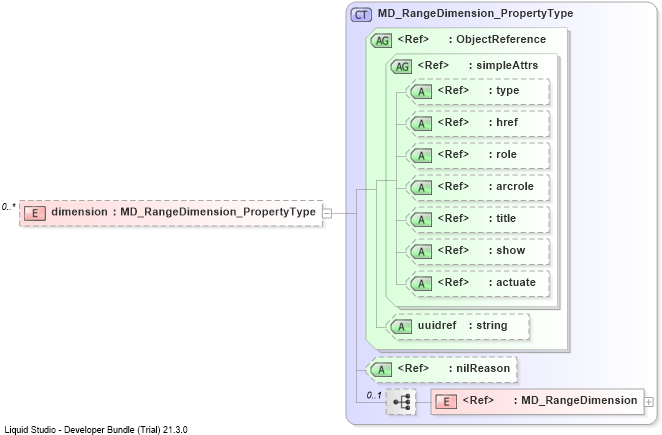Screen dimensions: 662x435
Task: Select the '<Ref> : actuate' attribute label
Action: (486, 283)
